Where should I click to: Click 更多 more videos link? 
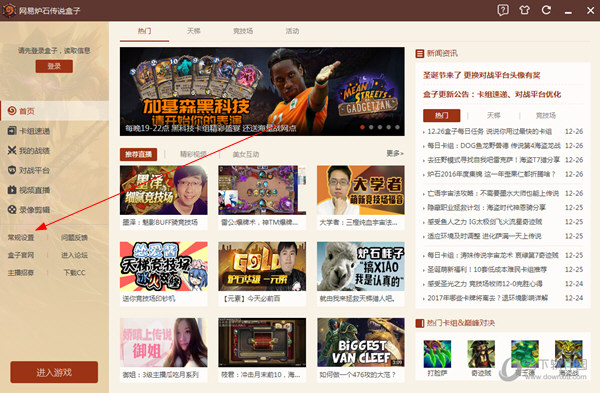point(395,153)
